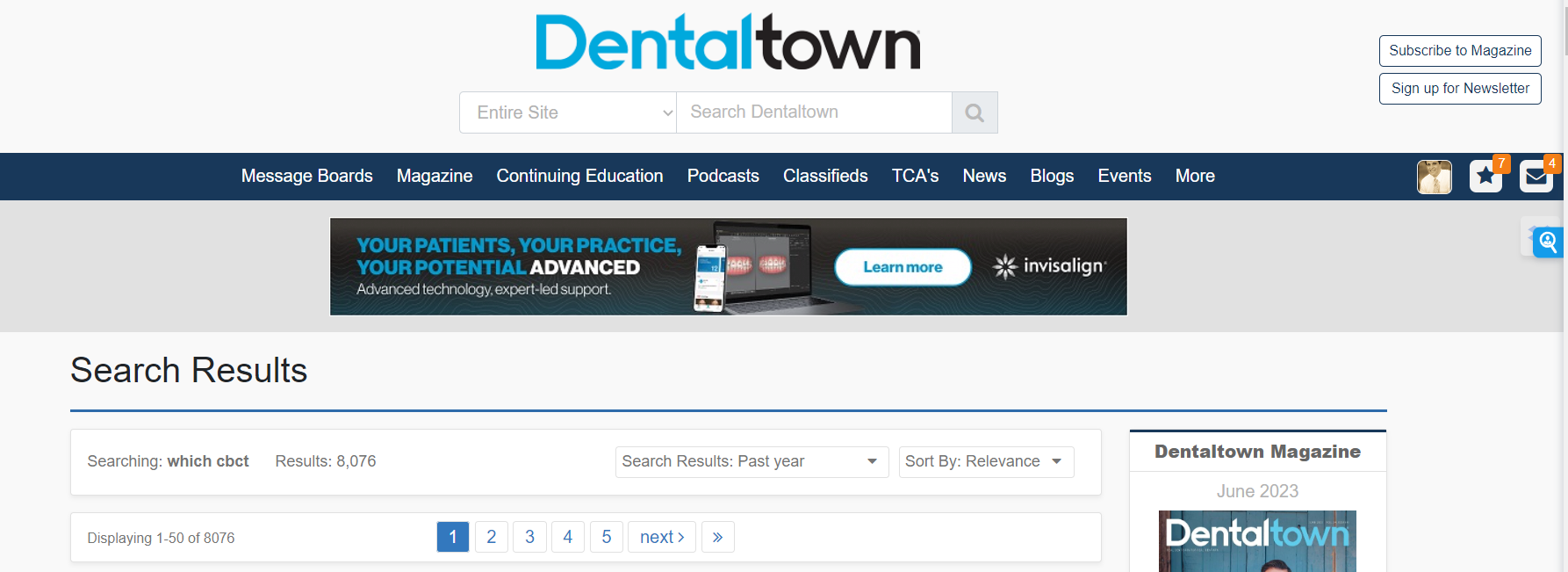The height and width of the screenshot is (572, 1568).
Task: Open Events page
Action: coord(1124,176)
